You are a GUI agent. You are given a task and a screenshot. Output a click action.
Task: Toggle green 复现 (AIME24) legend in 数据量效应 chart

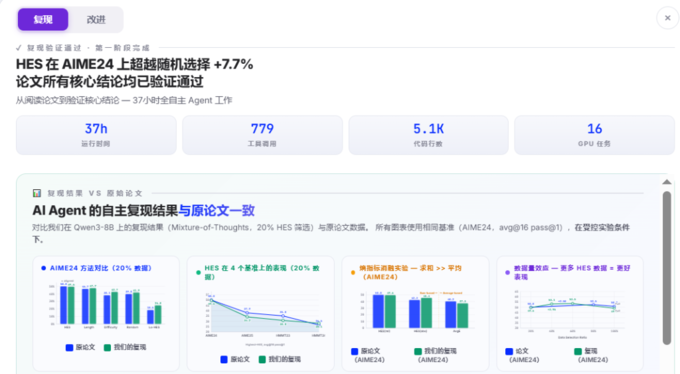click(592, 355)
